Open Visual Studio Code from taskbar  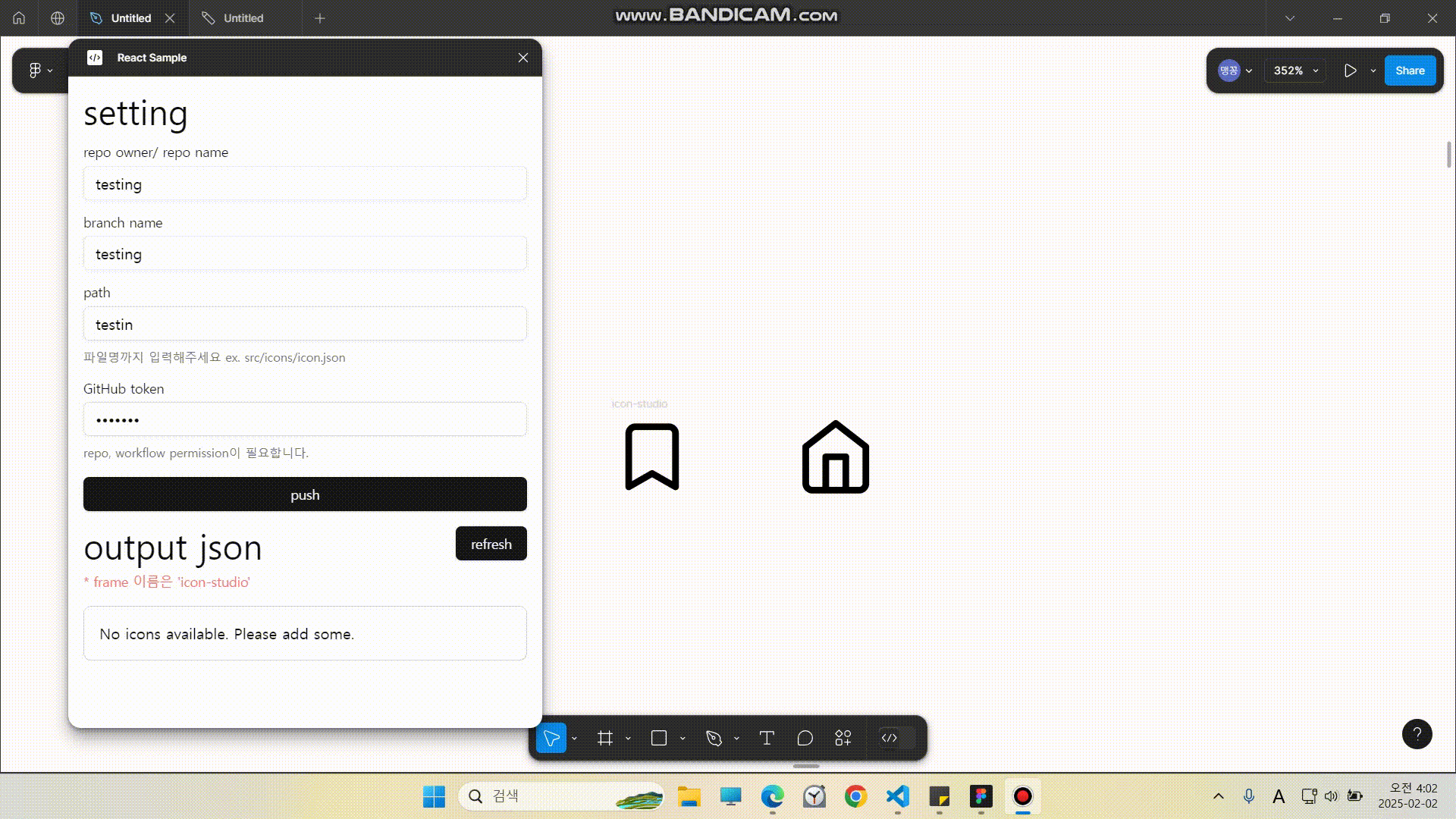click(x=897, y=796)
